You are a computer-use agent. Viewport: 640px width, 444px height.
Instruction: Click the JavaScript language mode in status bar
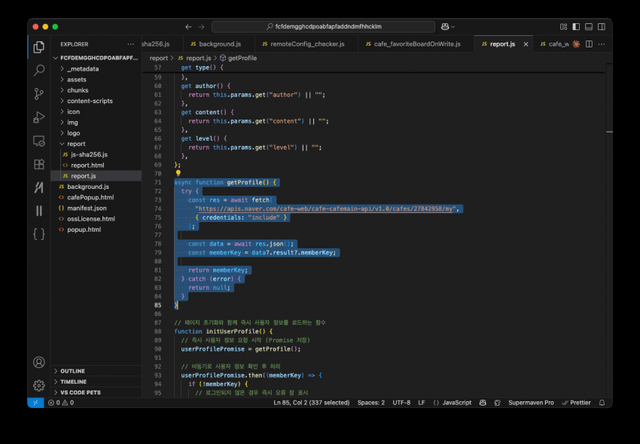[x=455, y=402]
